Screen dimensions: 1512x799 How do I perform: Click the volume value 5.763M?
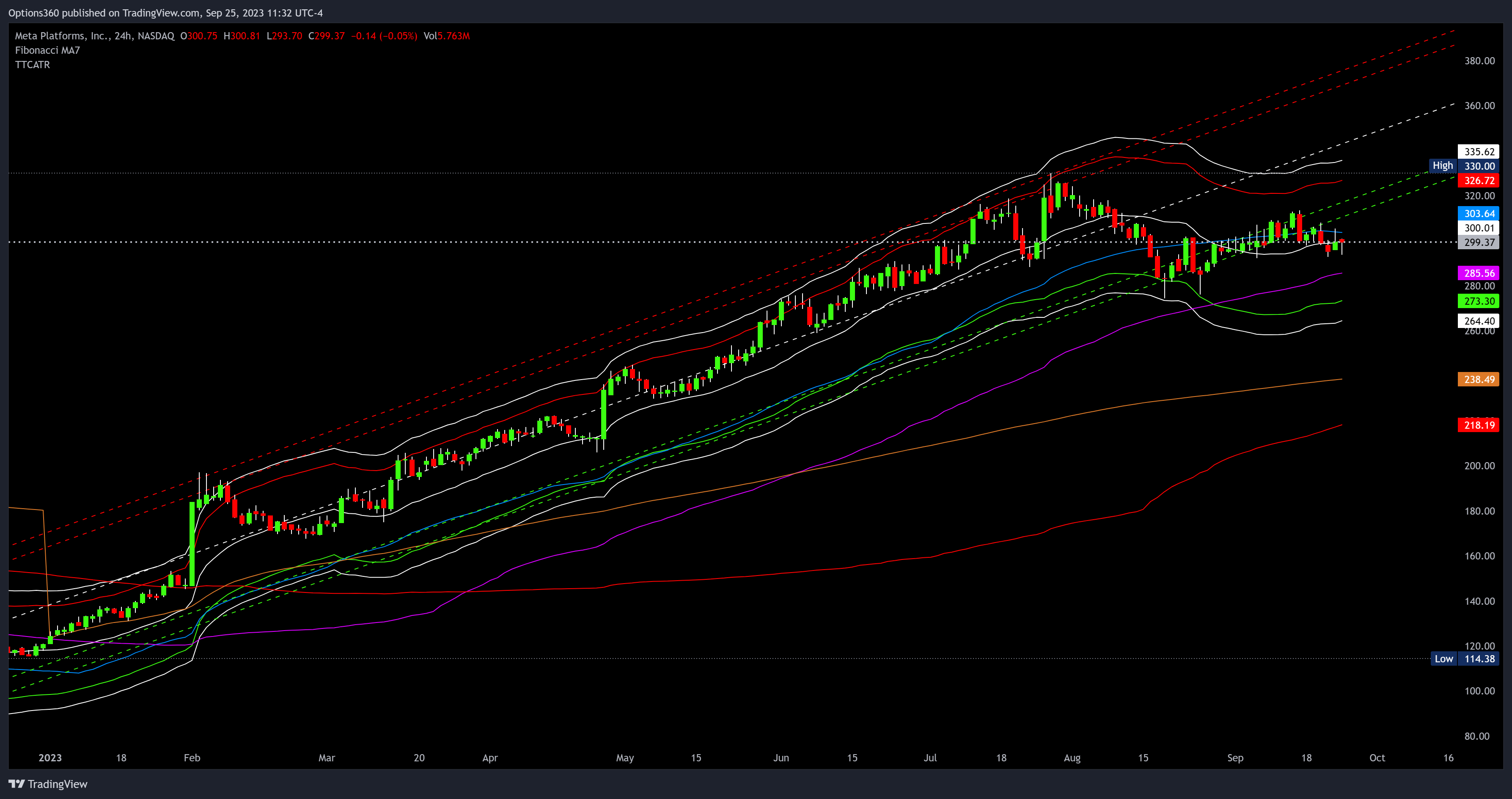454,36
